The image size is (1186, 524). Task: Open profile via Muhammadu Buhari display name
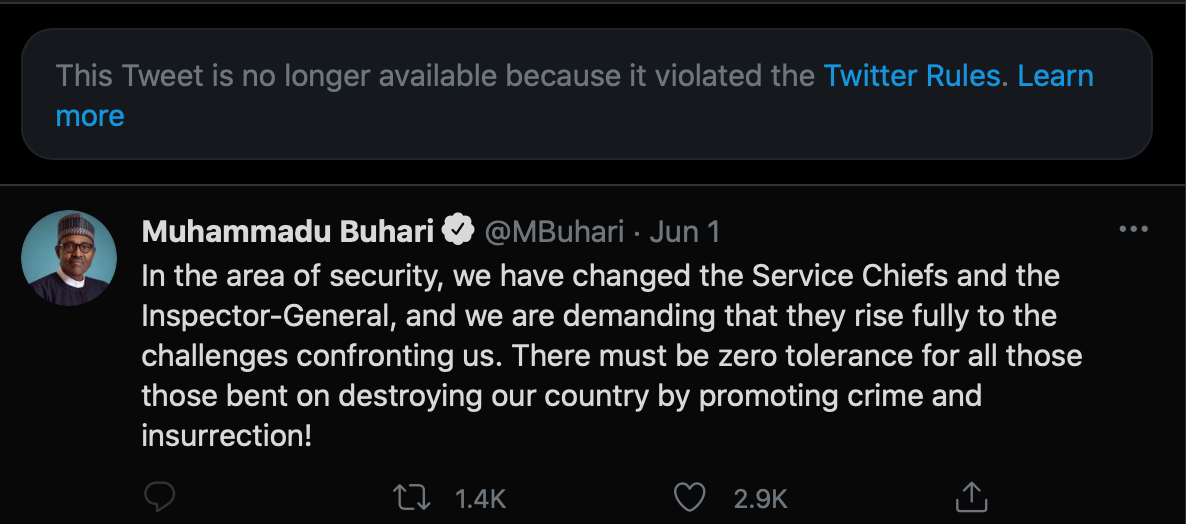point(287,232)
